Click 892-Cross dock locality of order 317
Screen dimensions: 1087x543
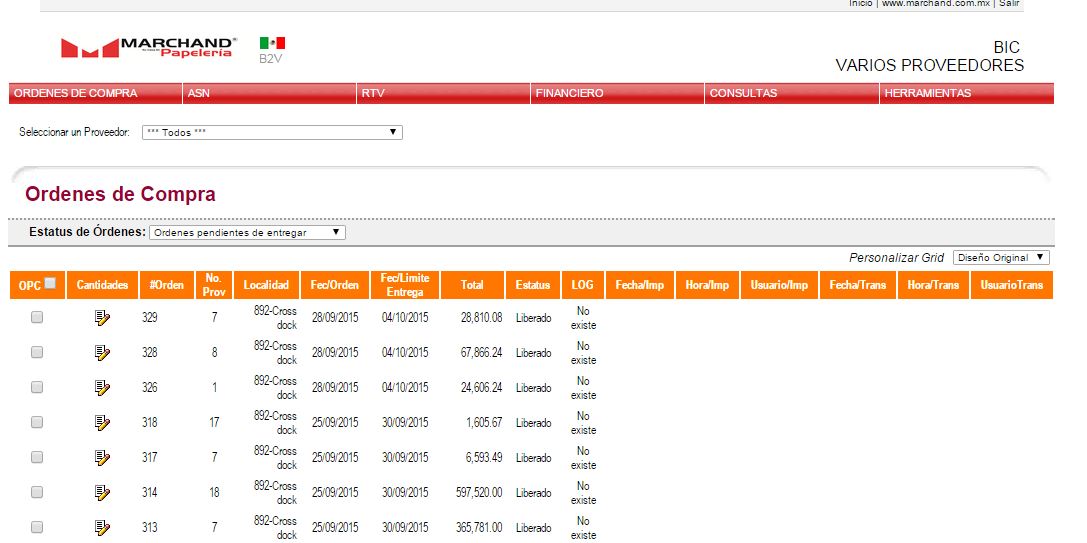(x=275, y=458)
